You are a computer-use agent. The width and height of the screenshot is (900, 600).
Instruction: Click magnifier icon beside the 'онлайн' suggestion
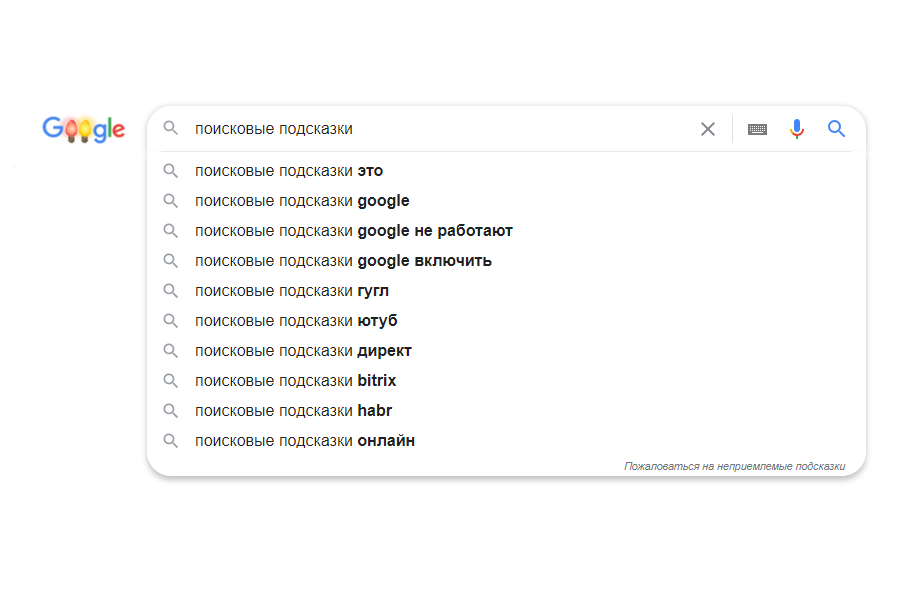[x=171, y=441]
